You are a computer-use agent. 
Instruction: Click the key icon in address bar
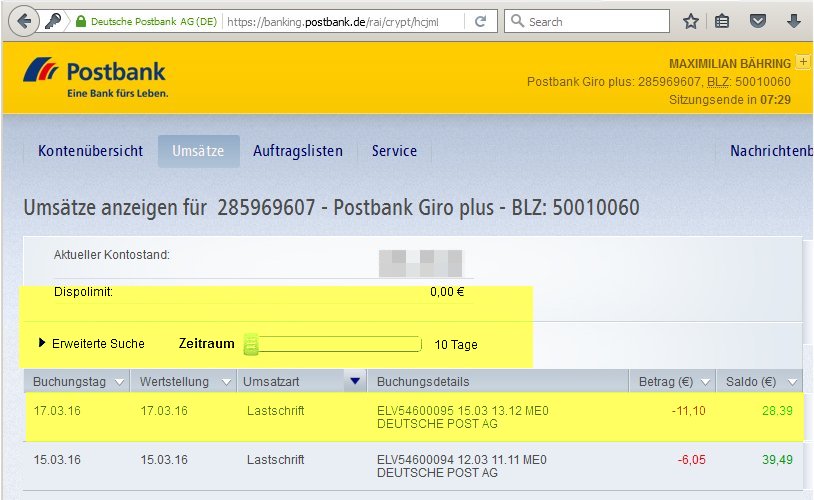pos(52,21)
